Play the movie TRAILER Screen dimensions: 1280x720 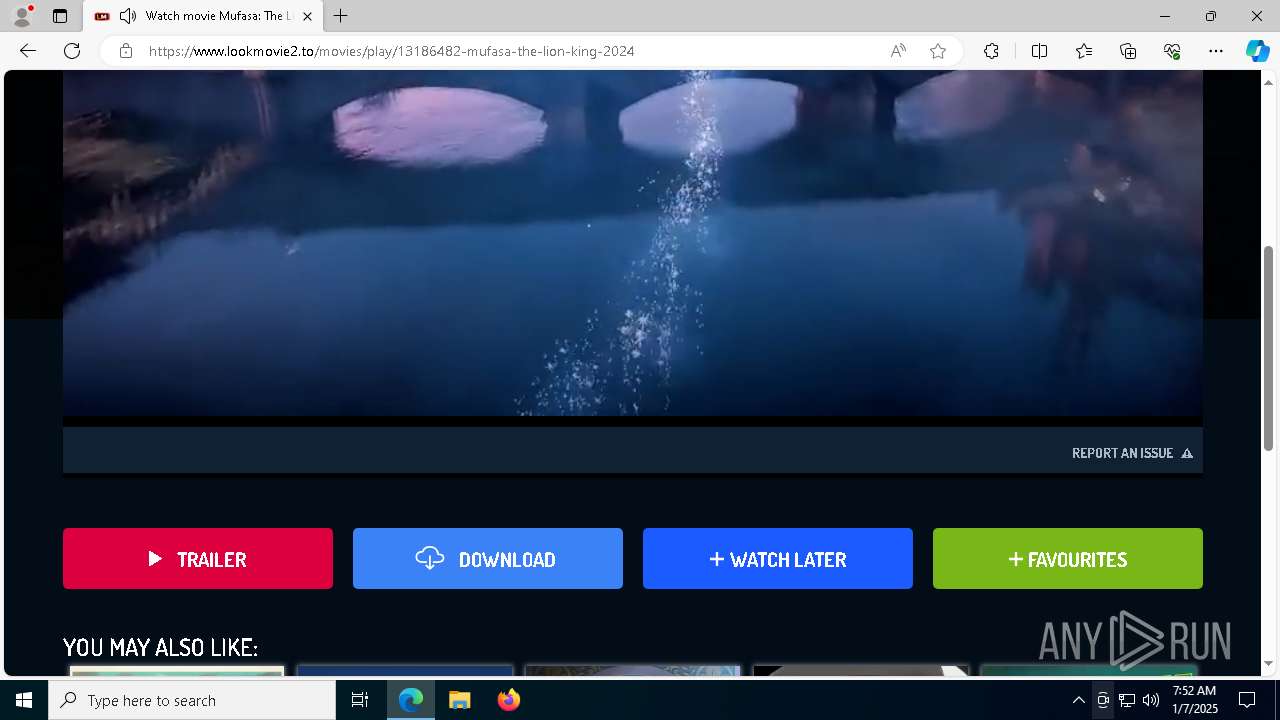pos(198,559)
